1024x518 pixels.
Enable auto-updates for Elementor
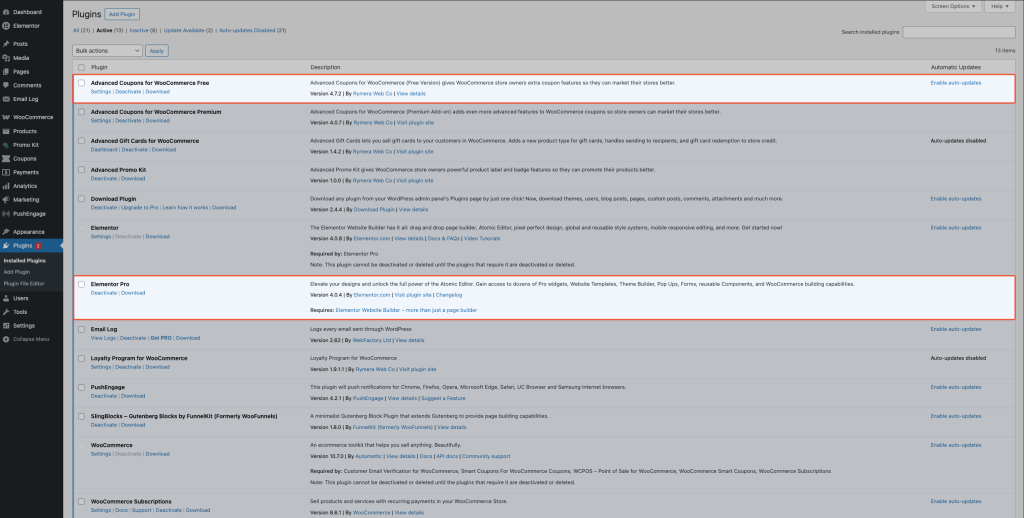[x=955, y=227]
